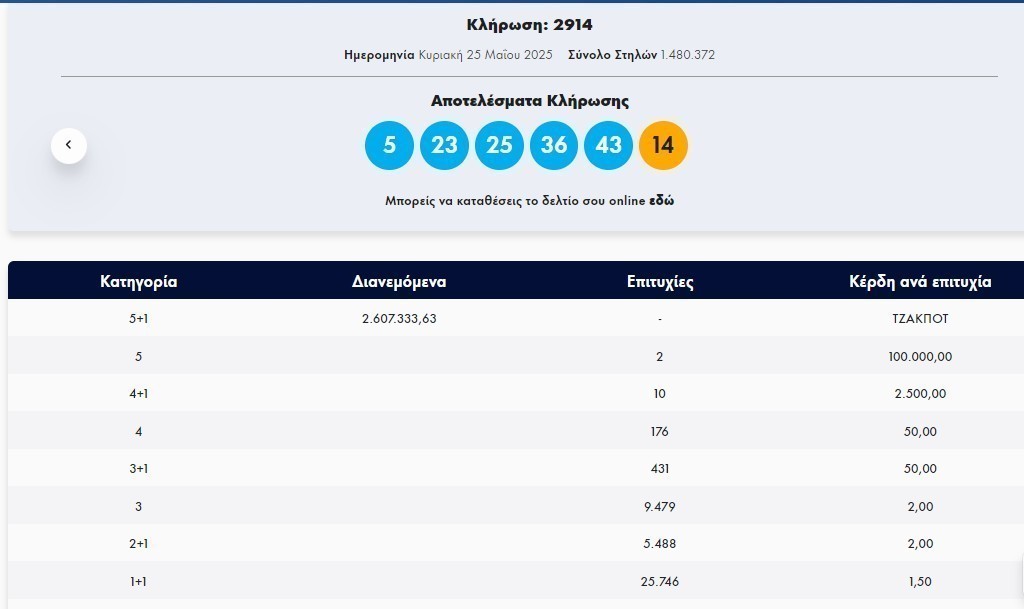Click the total columns value 1.480.372

pyautogui.click(x=687, y=55)
